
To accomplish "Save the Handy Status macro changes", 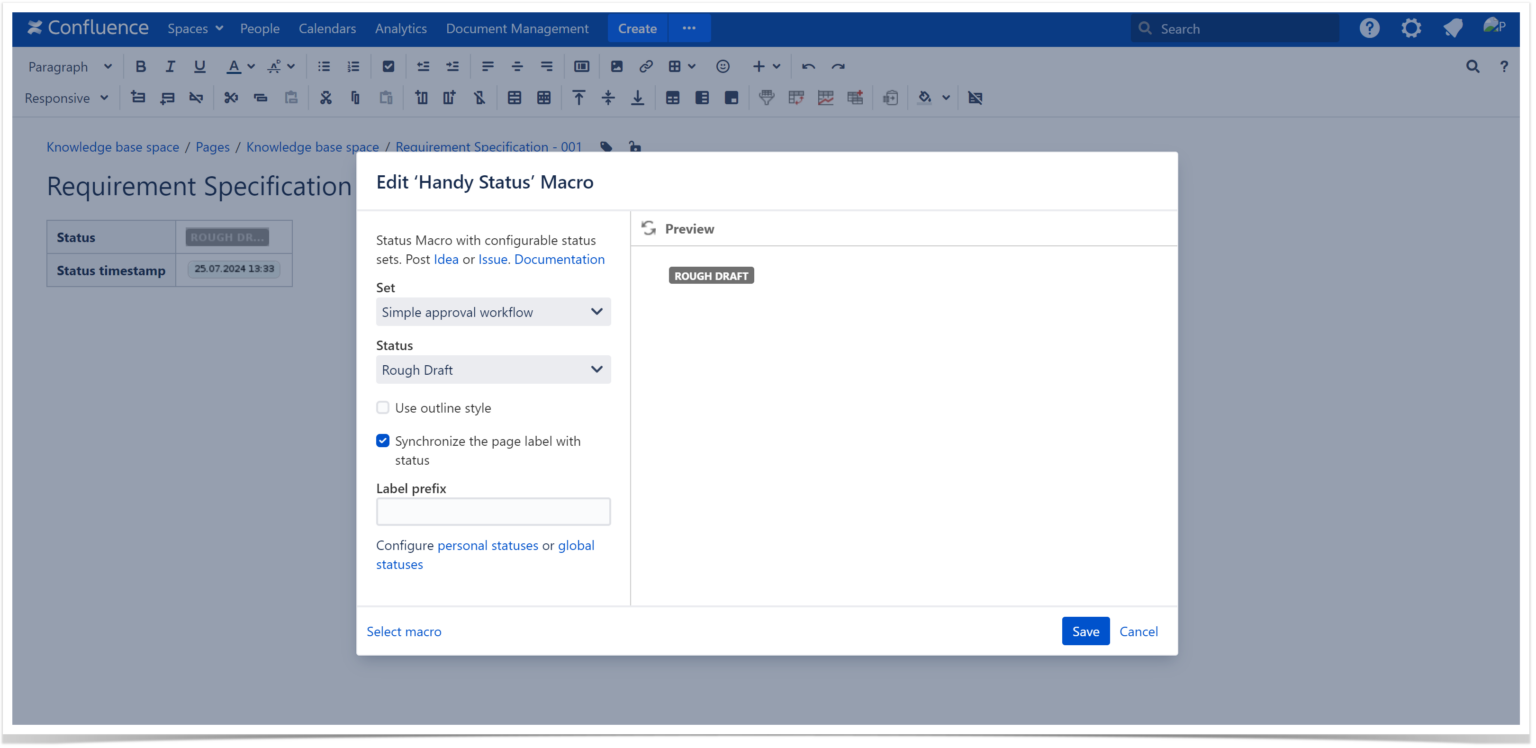I will pos(1086,631).
